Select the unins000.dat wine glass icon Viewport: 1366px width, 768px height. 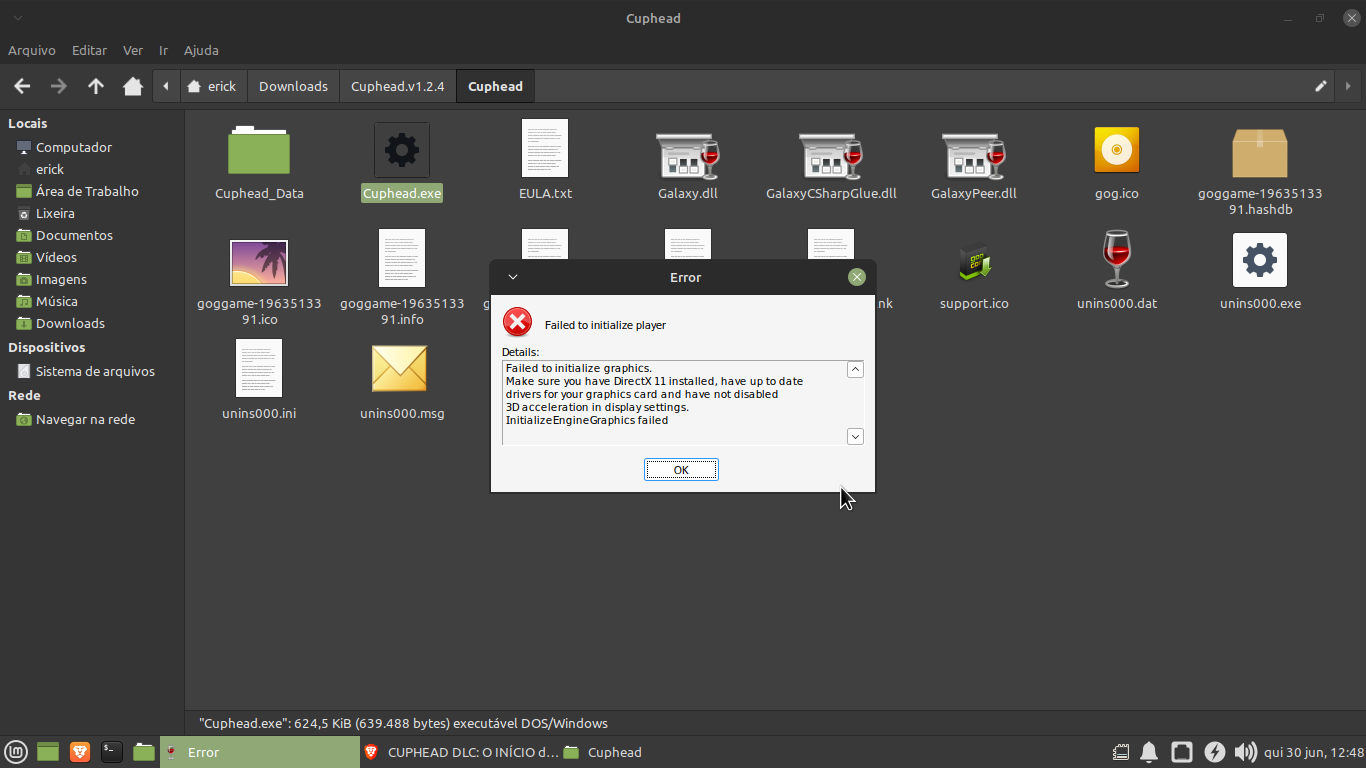pos(1117,260)
